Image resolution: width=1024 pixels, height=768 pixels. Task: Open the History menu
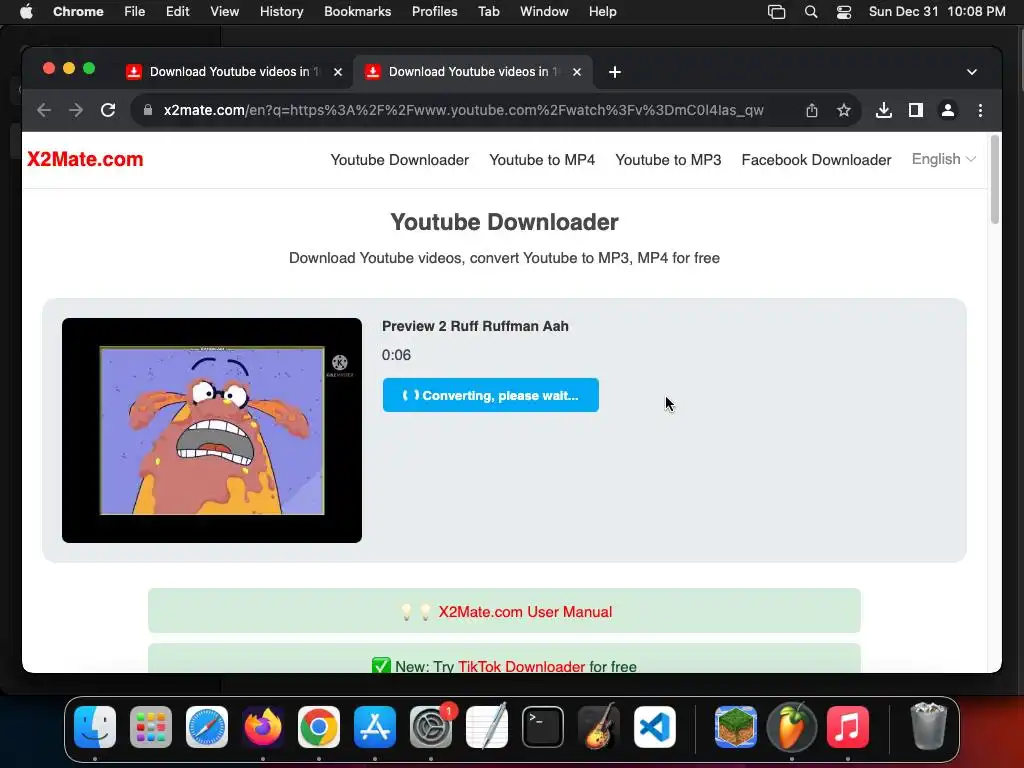[x=281, y=12]
